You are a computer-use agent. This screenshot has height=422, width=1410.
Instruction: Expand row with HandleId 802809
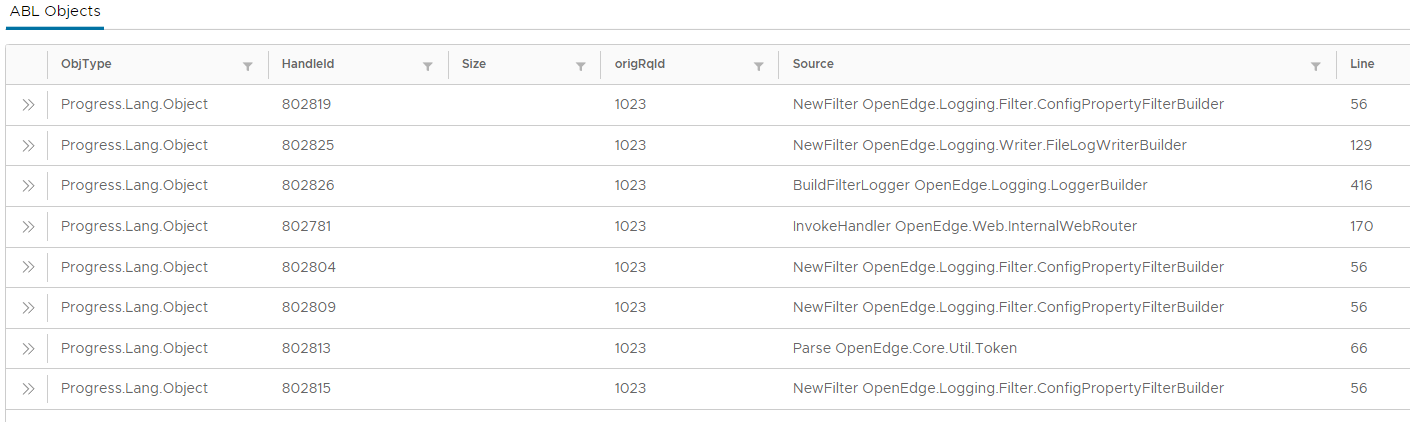pos(28,308)
